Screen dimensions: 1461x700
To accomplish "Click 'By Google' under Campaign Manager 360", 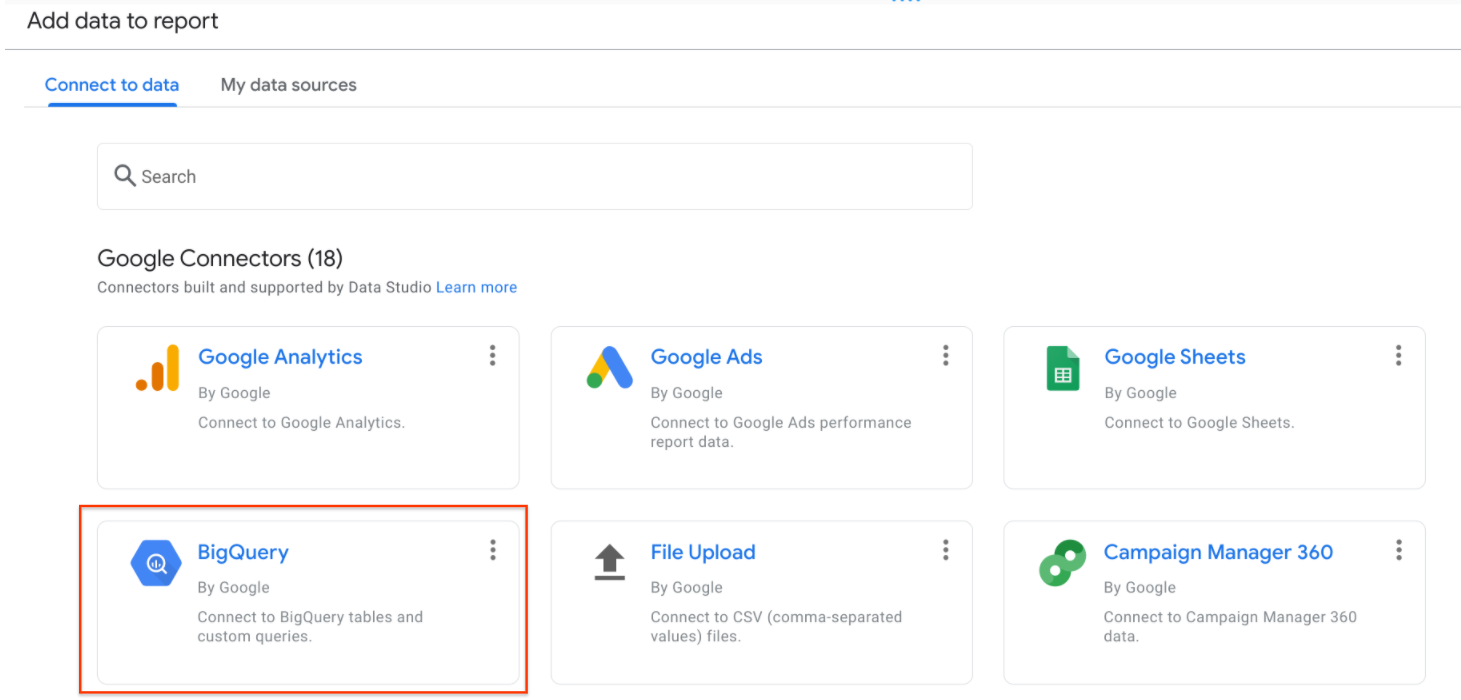I will tap(1140, 588).
